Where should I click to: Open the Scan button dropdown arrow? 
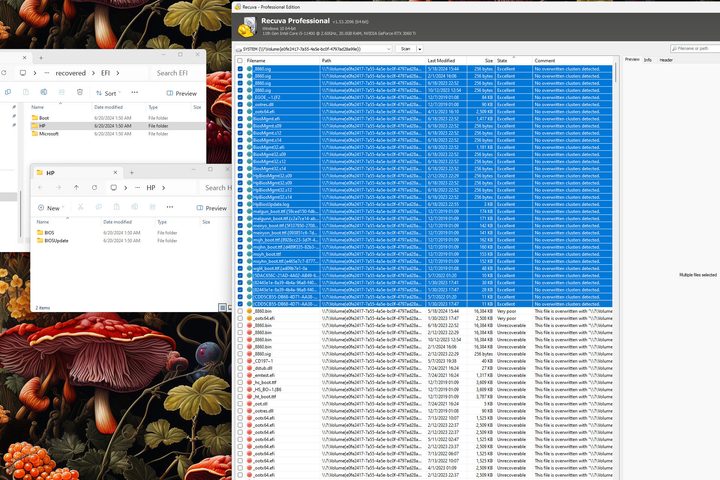[x=420, y=49]
